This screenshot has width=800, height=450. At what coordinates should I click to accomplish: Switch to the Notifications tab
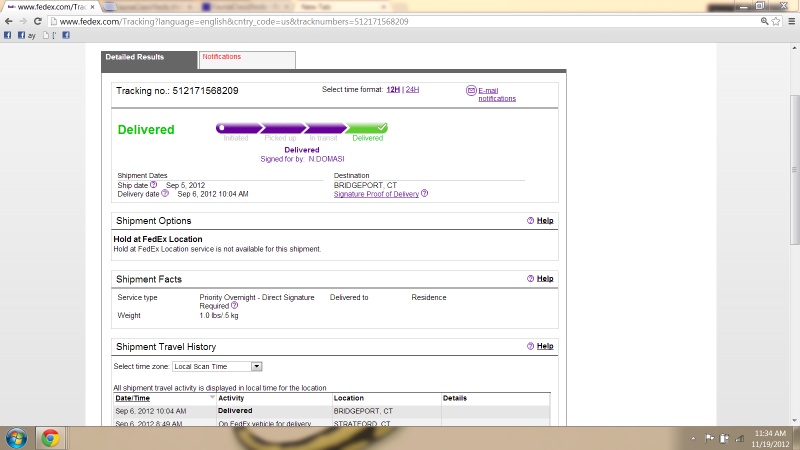[x=246, y=60]
